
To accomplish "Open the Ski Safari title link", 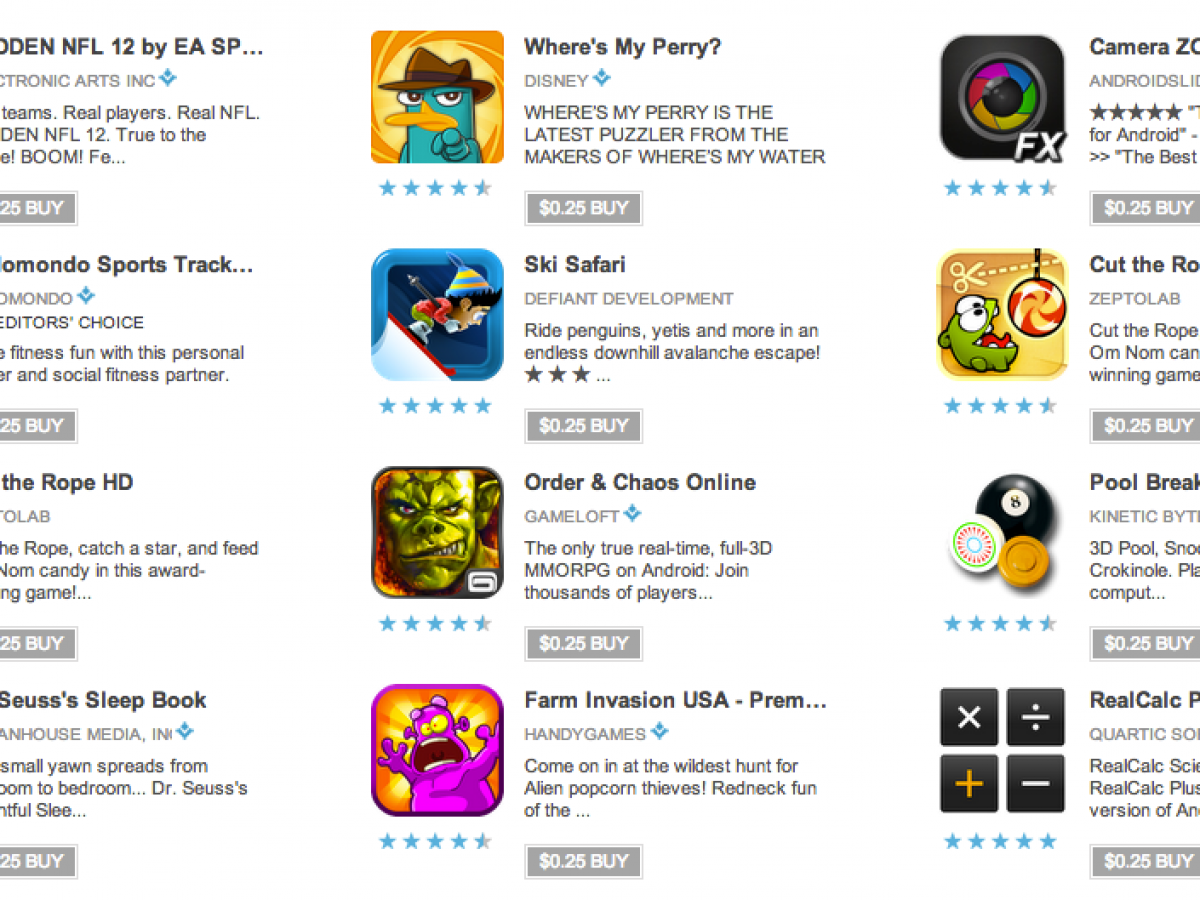I will [x=575, y=265].
